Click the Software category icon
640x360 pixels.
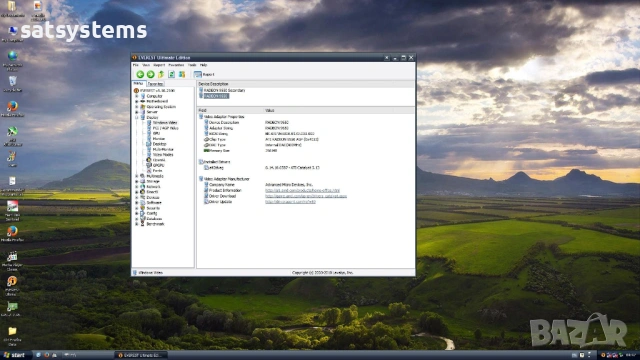point(142,202)
